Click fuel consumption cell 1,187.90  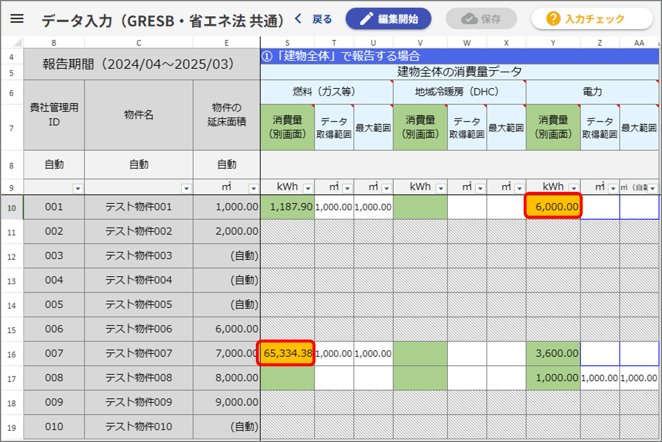288,207
